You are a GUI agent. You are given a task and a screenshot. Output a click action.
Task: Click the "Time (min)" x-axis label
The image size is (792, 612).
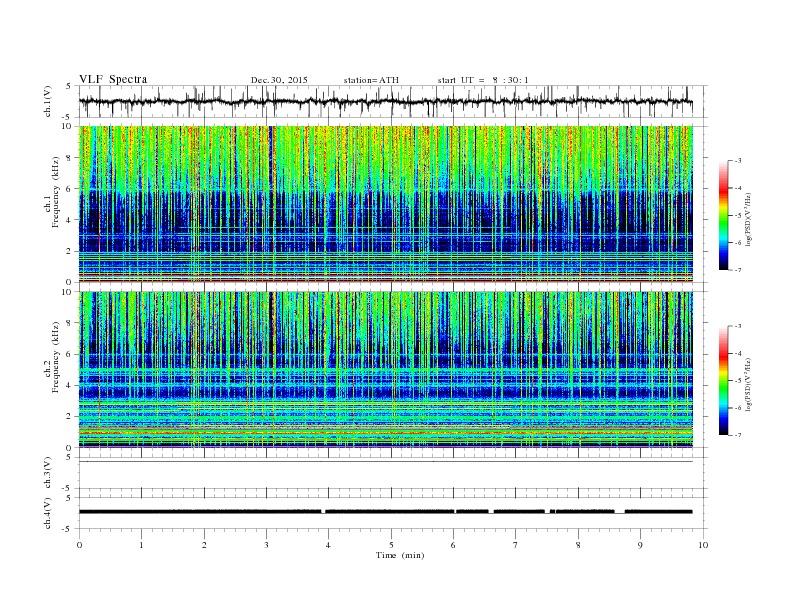point(400,555)
